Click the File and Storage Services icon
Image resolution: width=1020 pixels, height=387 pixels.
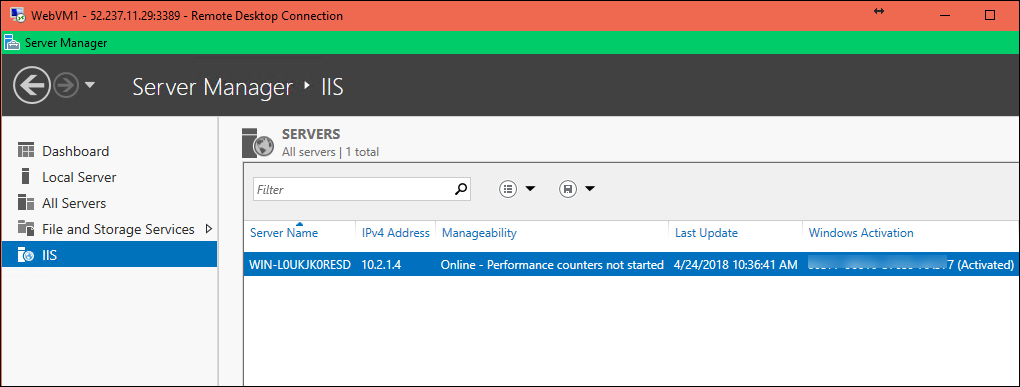point(26,228)
